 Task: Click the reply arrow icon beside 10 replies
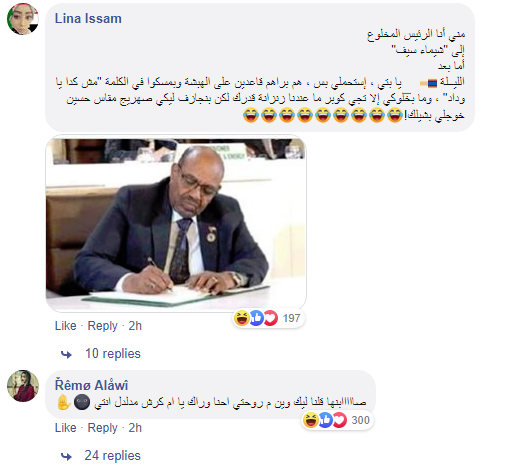coord(66,354)
